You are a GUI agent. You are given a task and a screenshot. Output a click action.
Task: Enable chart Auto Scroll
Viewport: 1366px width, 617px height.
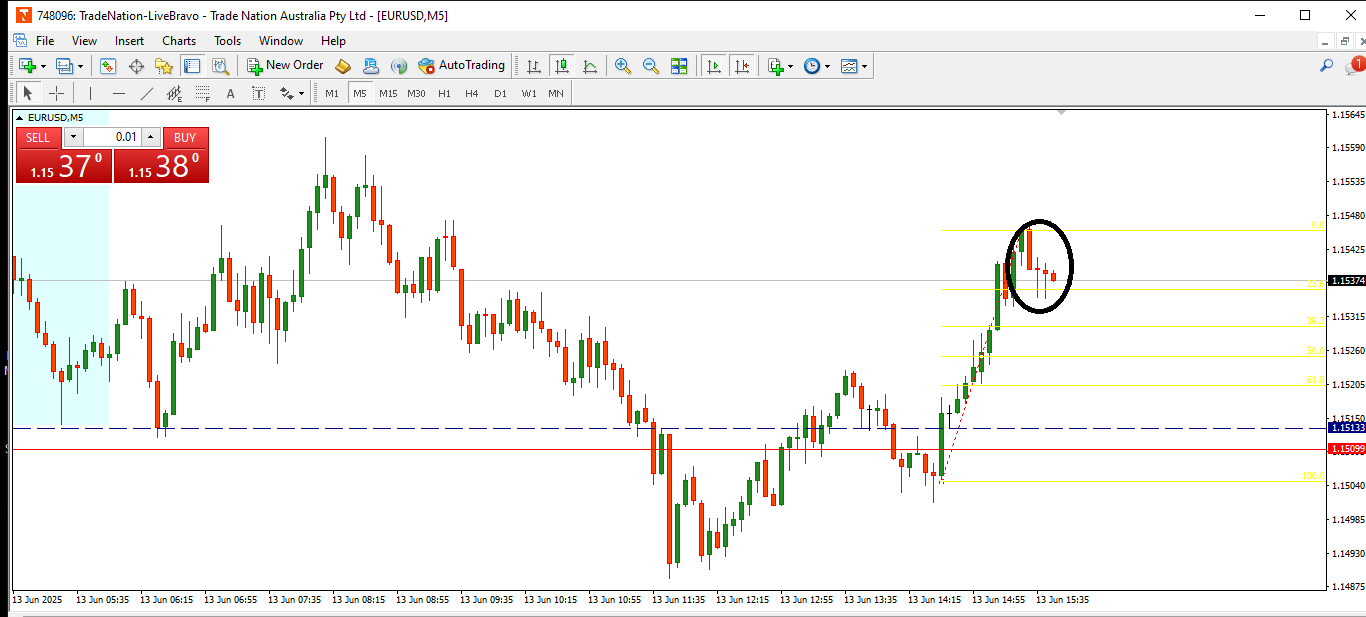coord(713,66)
